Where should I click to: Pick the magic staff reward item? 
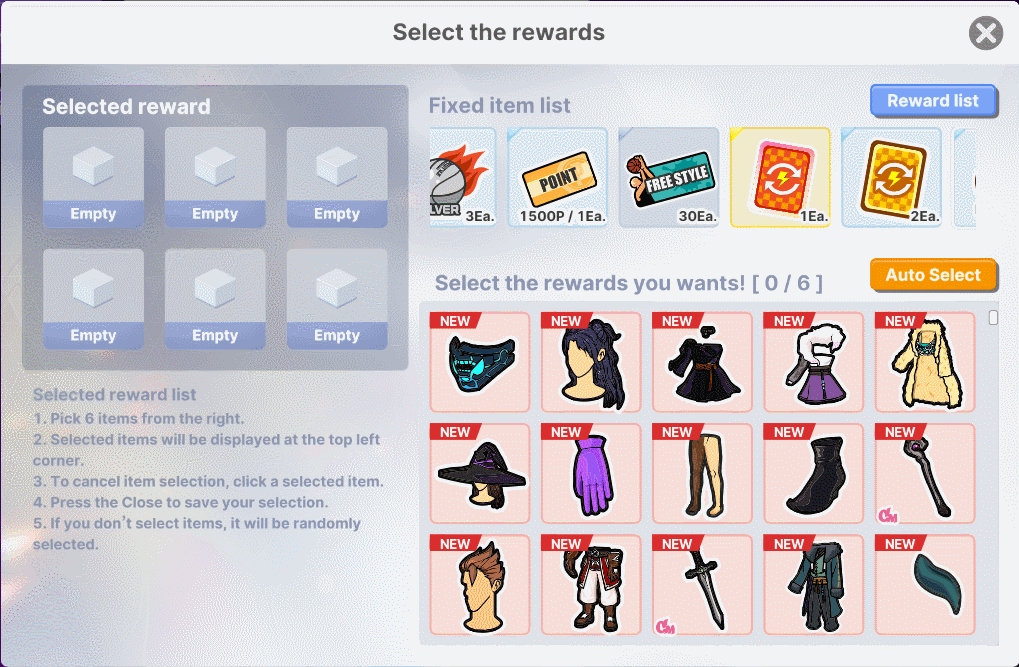(925, 473)
